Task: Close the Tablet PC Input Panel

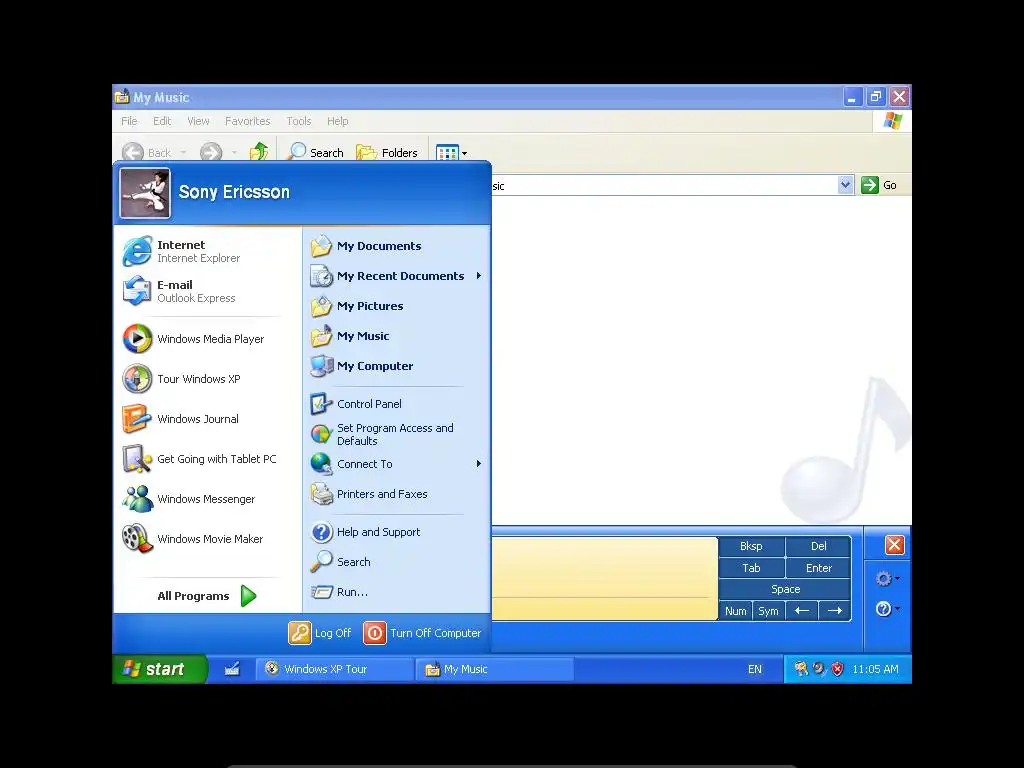Action: click(894, 545)
